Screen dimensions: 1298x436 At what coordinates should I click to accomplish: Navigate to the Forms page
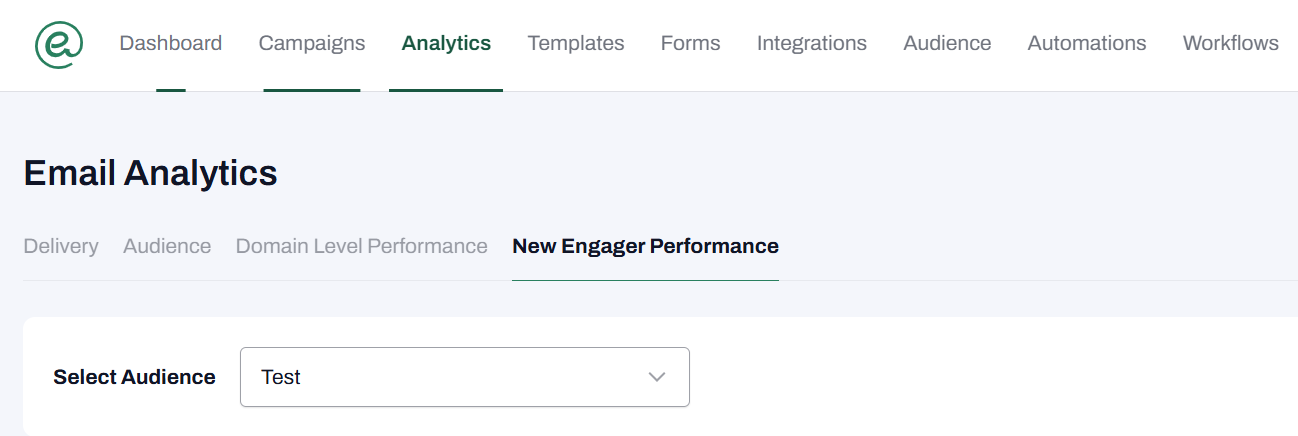(x=690, y=43)
